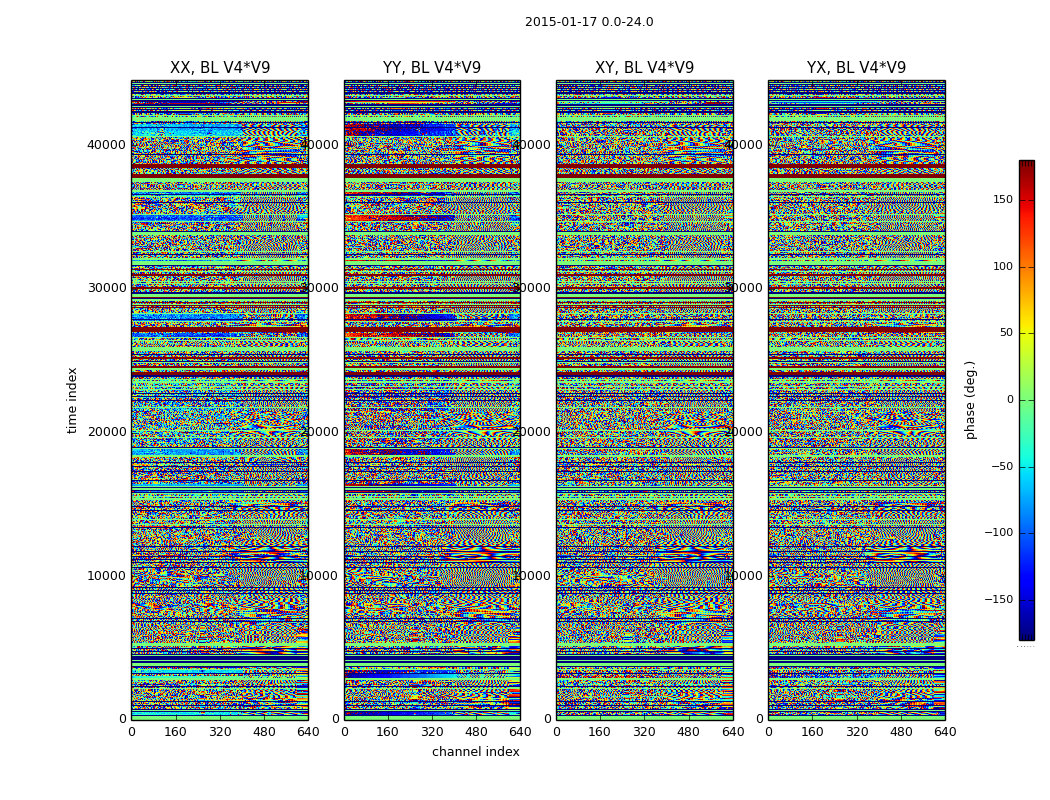The height and width of the screenshot is (800, 1050).
Task: Select the 'YX, BL V4*V9' panel title
Action: [856, 68]
